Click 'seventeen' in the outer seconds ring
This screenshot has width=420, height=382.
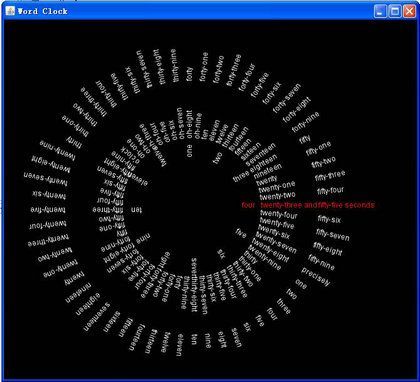(x=96, y=317)
